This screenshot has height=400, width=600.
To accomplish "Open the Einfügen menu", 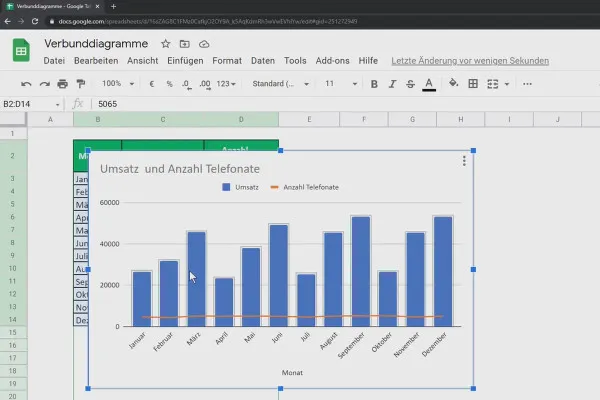I will [x=185, y=61].
